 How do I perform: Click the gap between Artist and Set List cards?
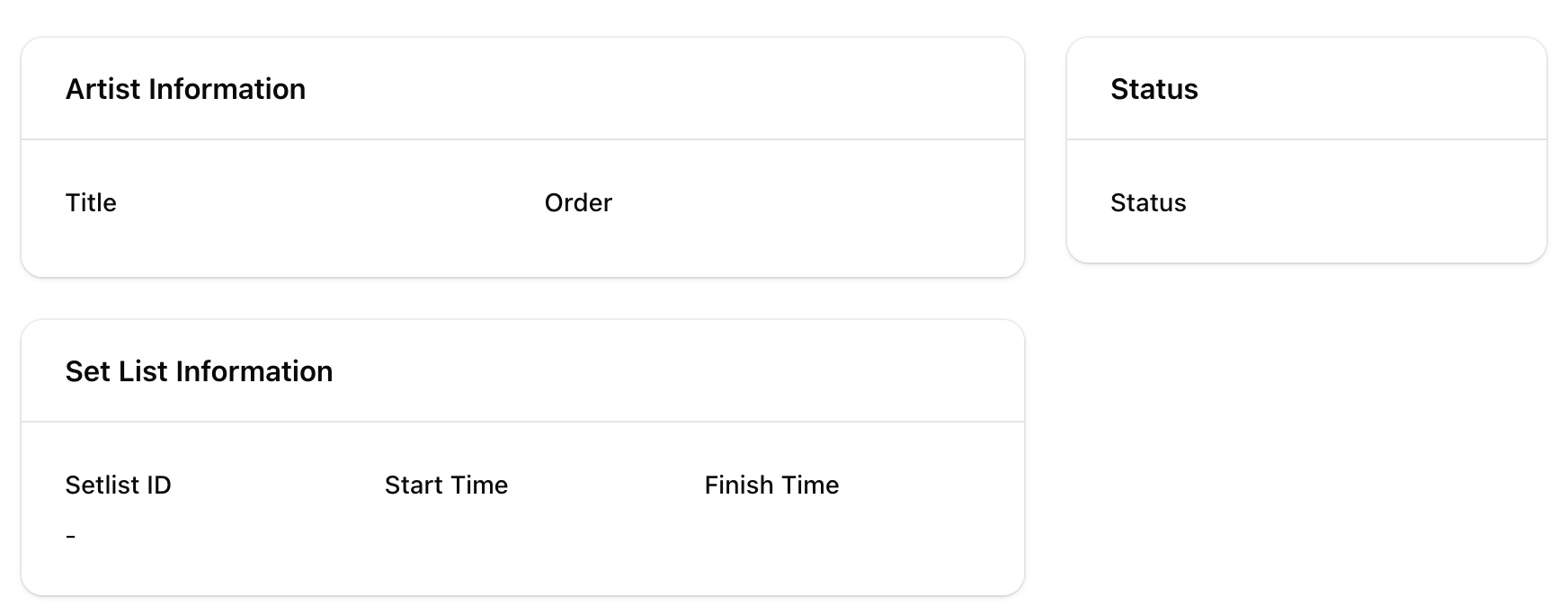click(x=522, y=299)
